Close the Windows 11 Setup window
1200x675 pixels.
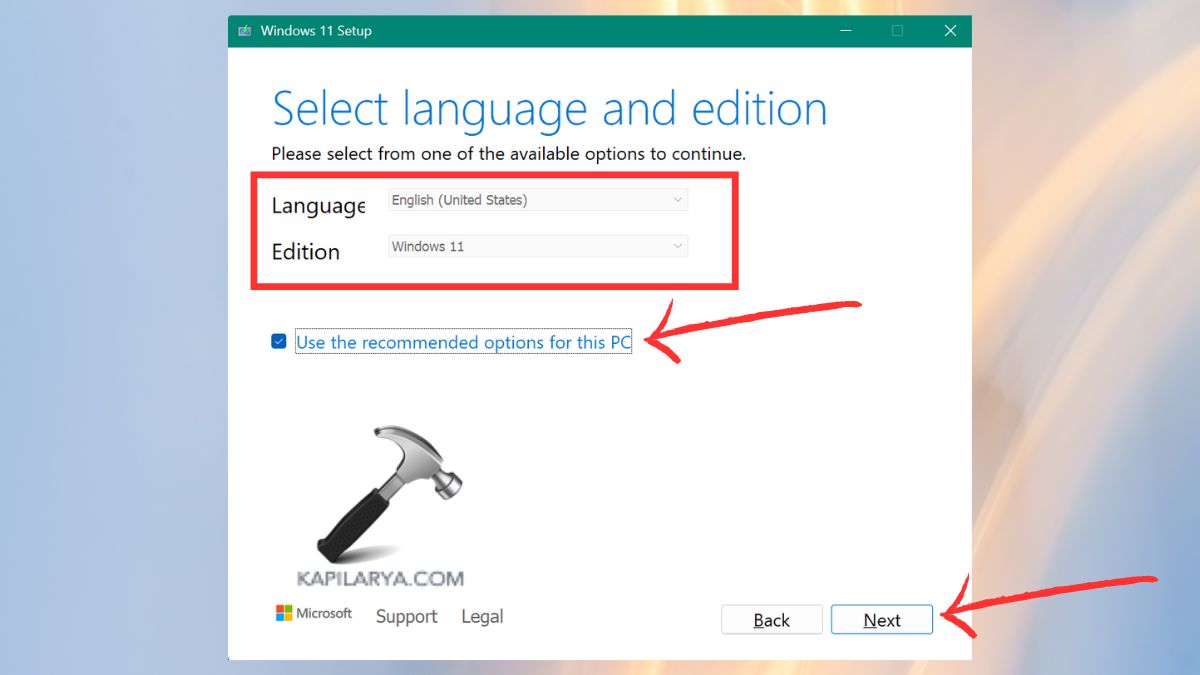coord(949,31)
